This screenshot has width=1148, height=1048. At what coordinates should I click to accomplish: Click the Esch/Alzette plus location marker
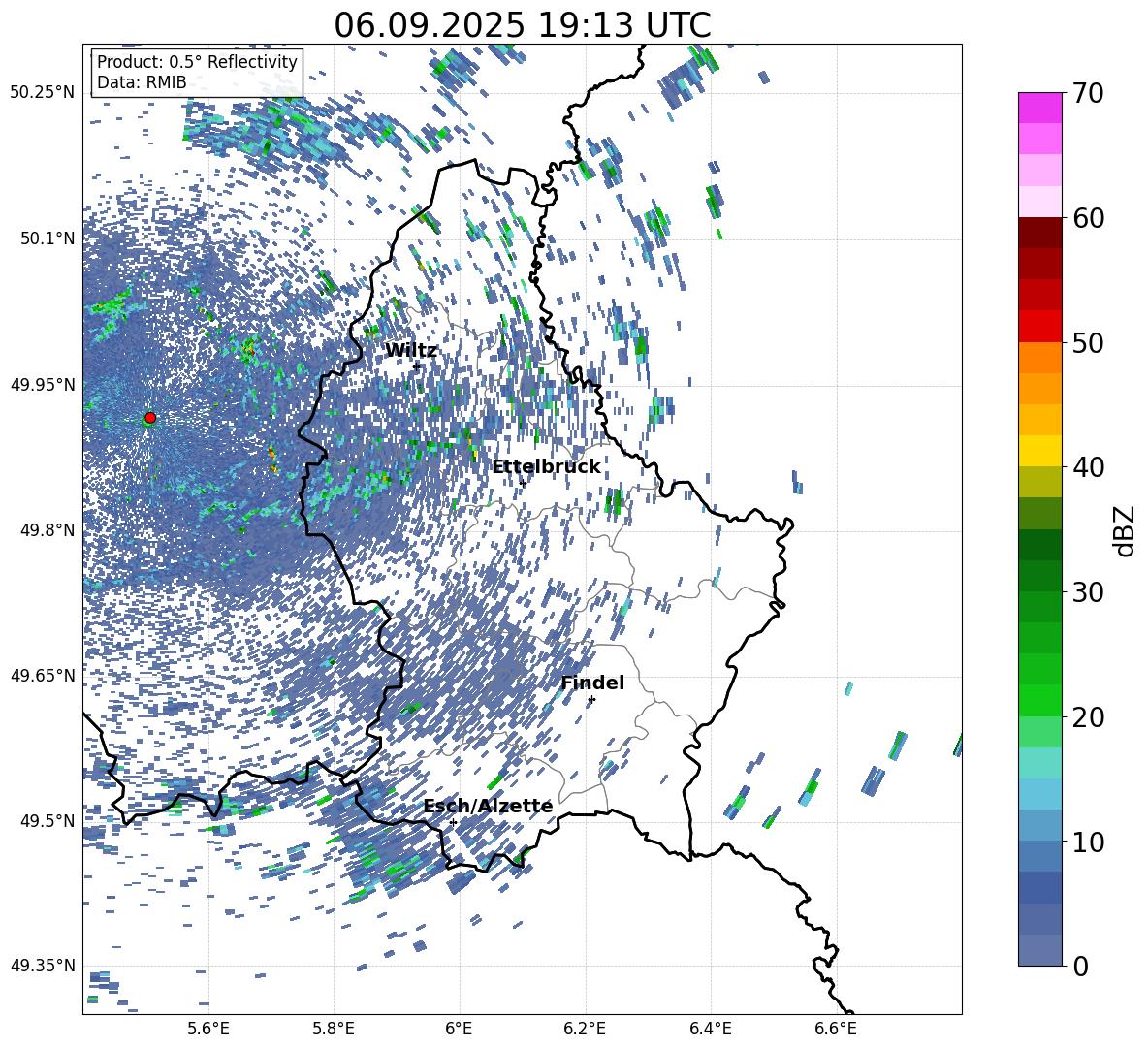coord(453,822)
